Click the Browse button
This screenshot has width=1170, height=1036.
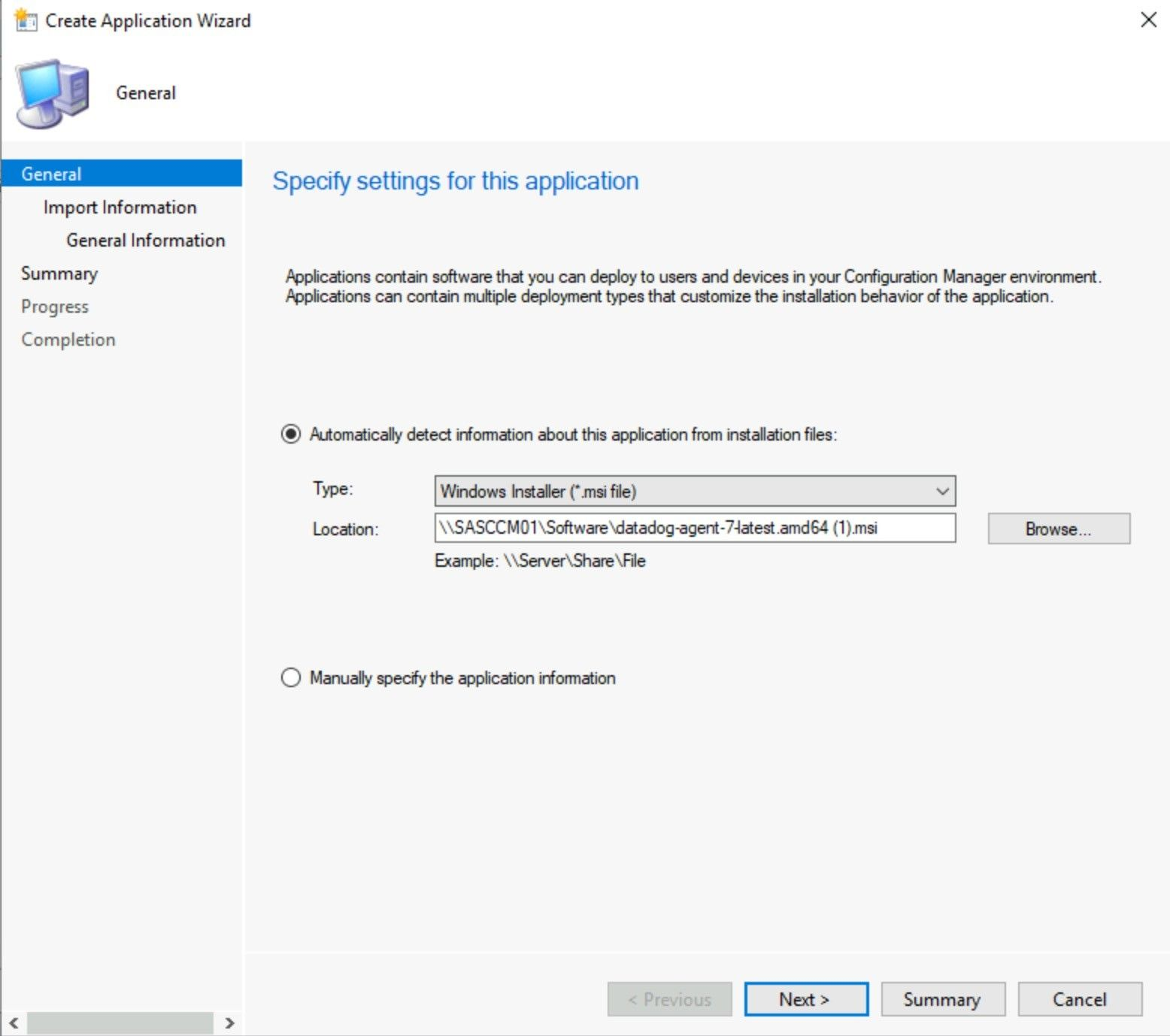(1059, 529)
